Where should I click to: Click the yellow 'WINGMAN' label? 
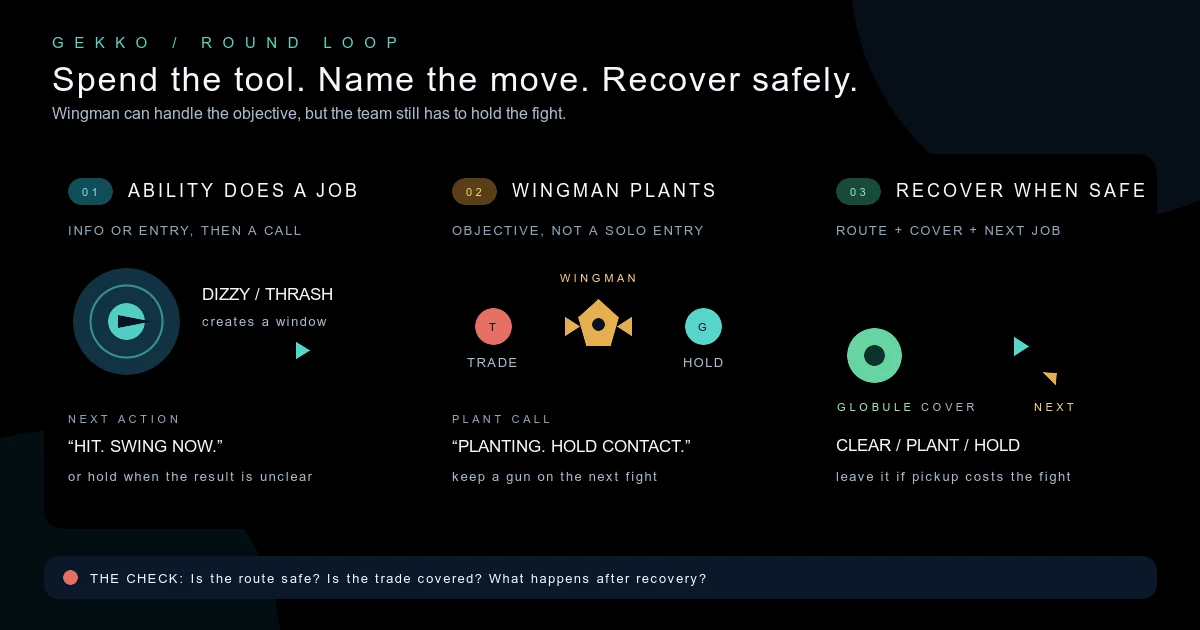tap(599, 278)
